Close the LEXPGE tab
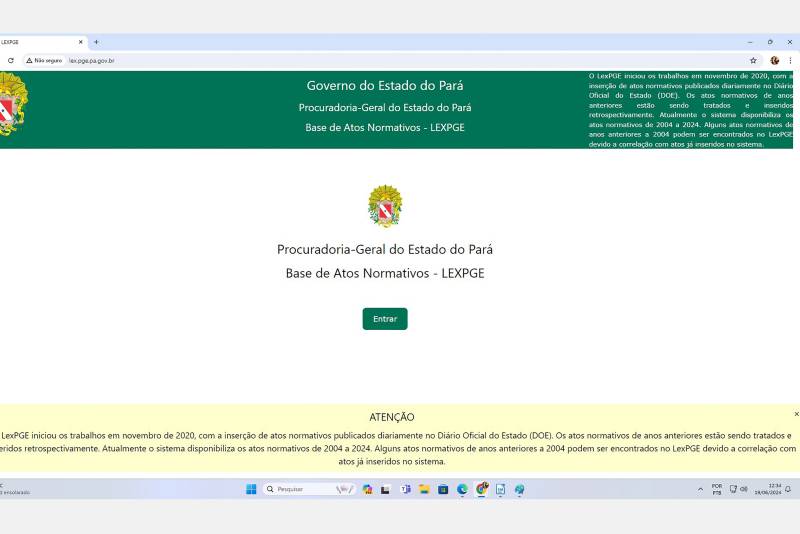 (81, 42)
